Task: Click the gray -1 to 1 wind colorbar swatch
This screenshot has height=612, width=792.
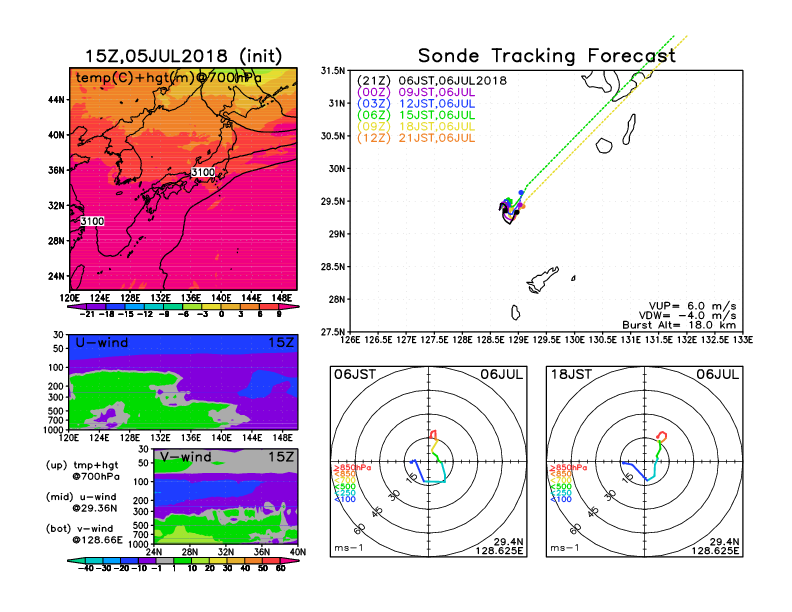Action: [x=164, y=560]
